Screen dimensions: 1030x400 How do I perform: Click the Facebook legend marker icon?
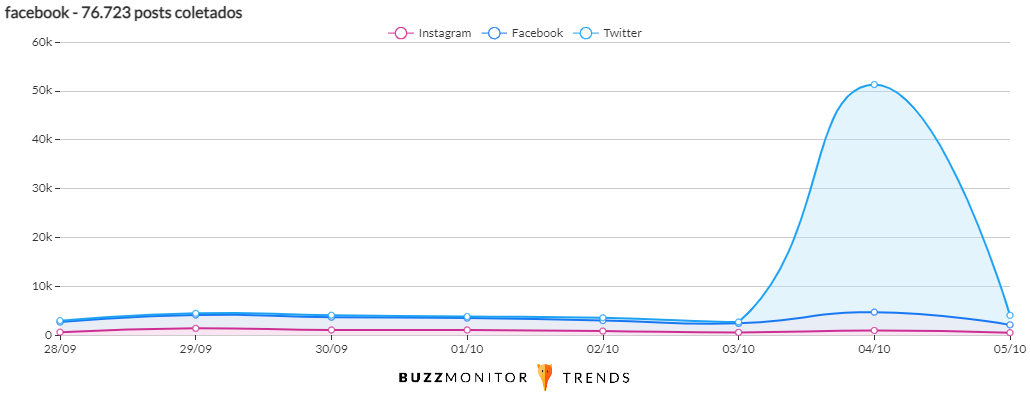(493, 33)
